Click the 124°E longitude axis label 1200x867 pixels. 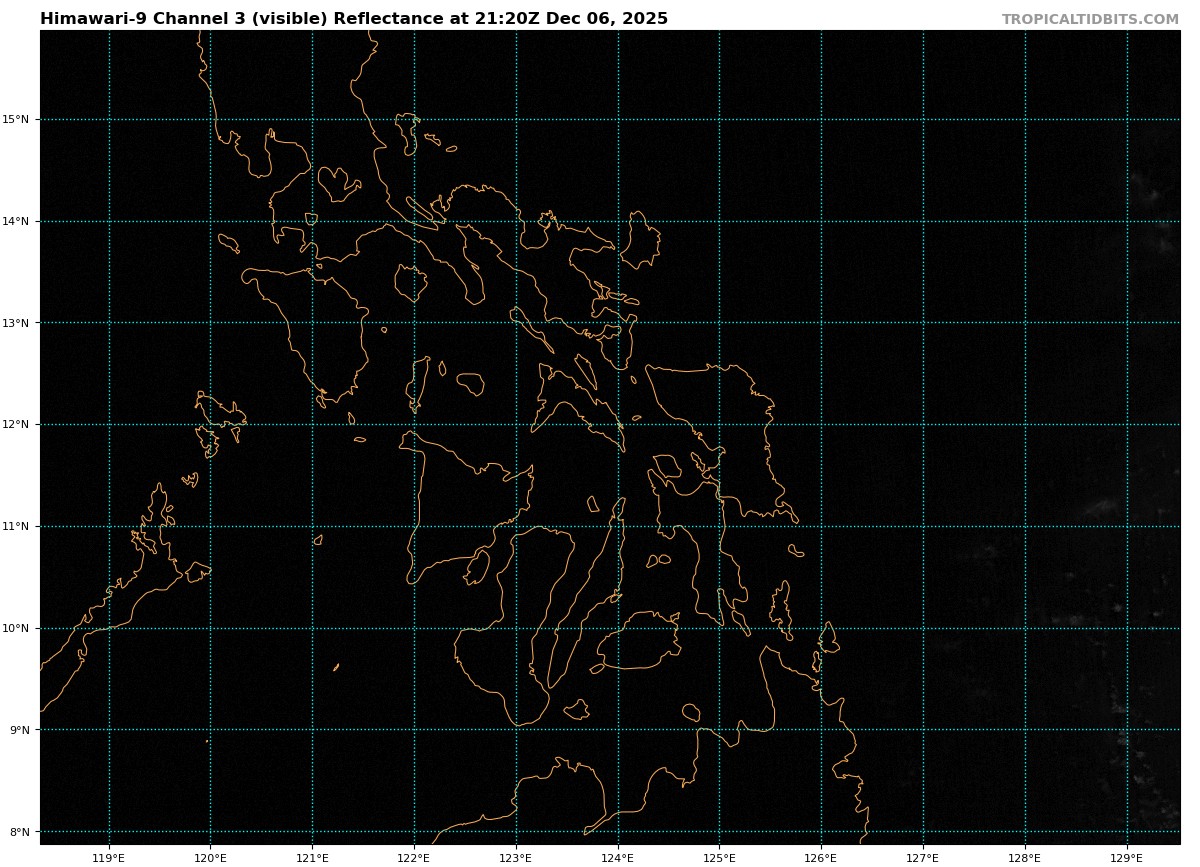click(617, 858)
